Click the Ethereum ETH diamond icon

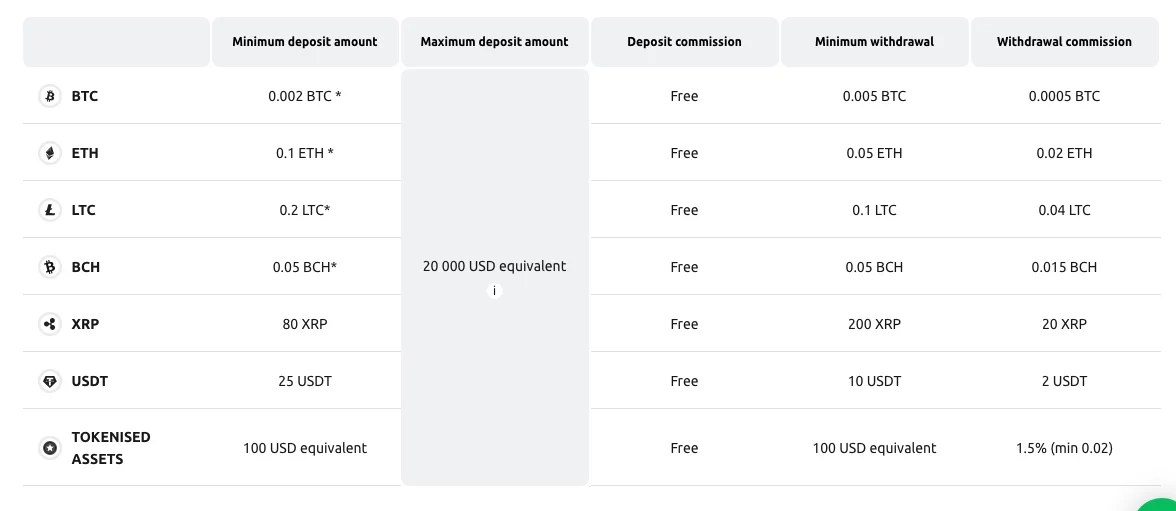(x=50, y=153)
